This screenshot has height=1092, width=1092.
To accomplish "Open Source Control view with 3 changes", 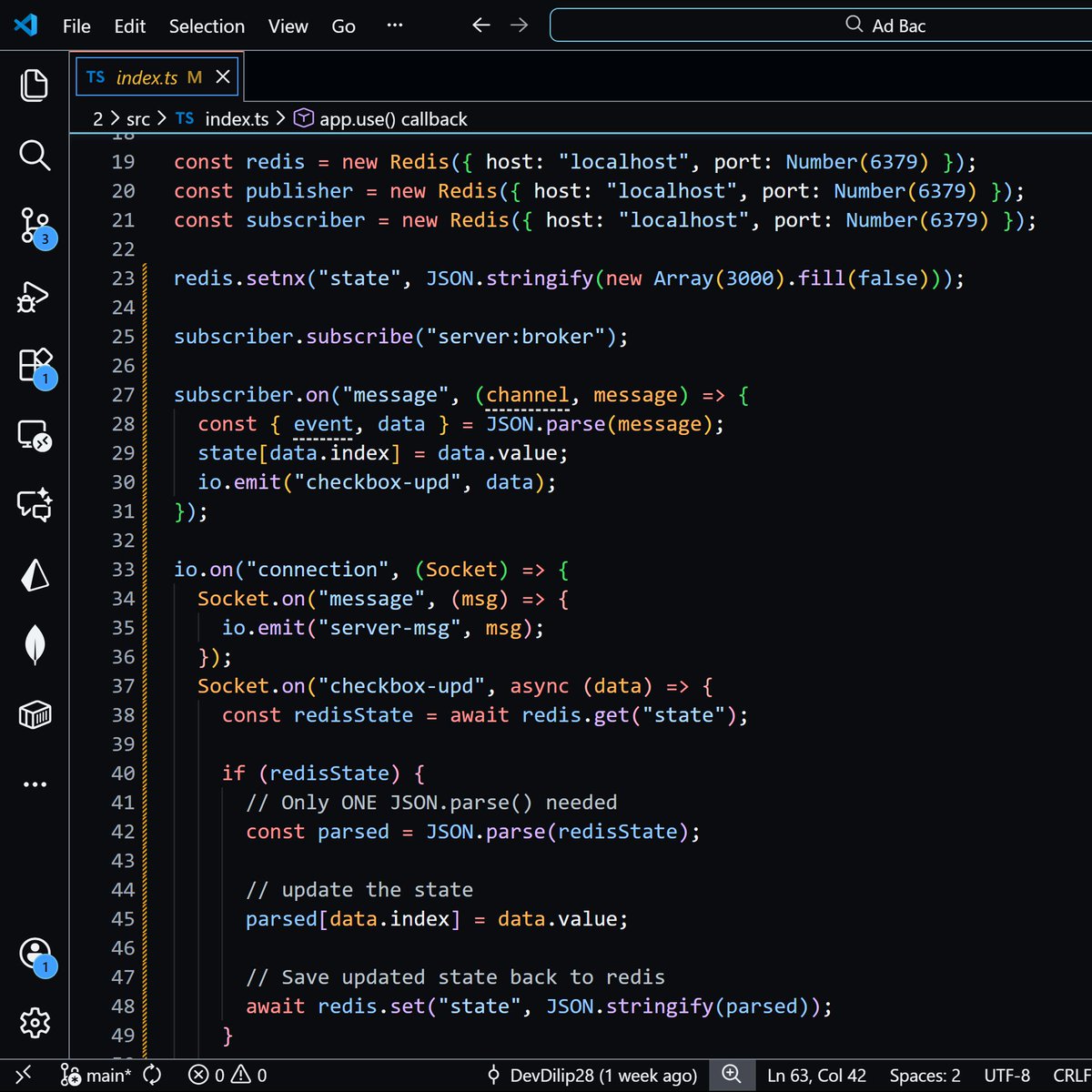I will (x=36, y=227).
